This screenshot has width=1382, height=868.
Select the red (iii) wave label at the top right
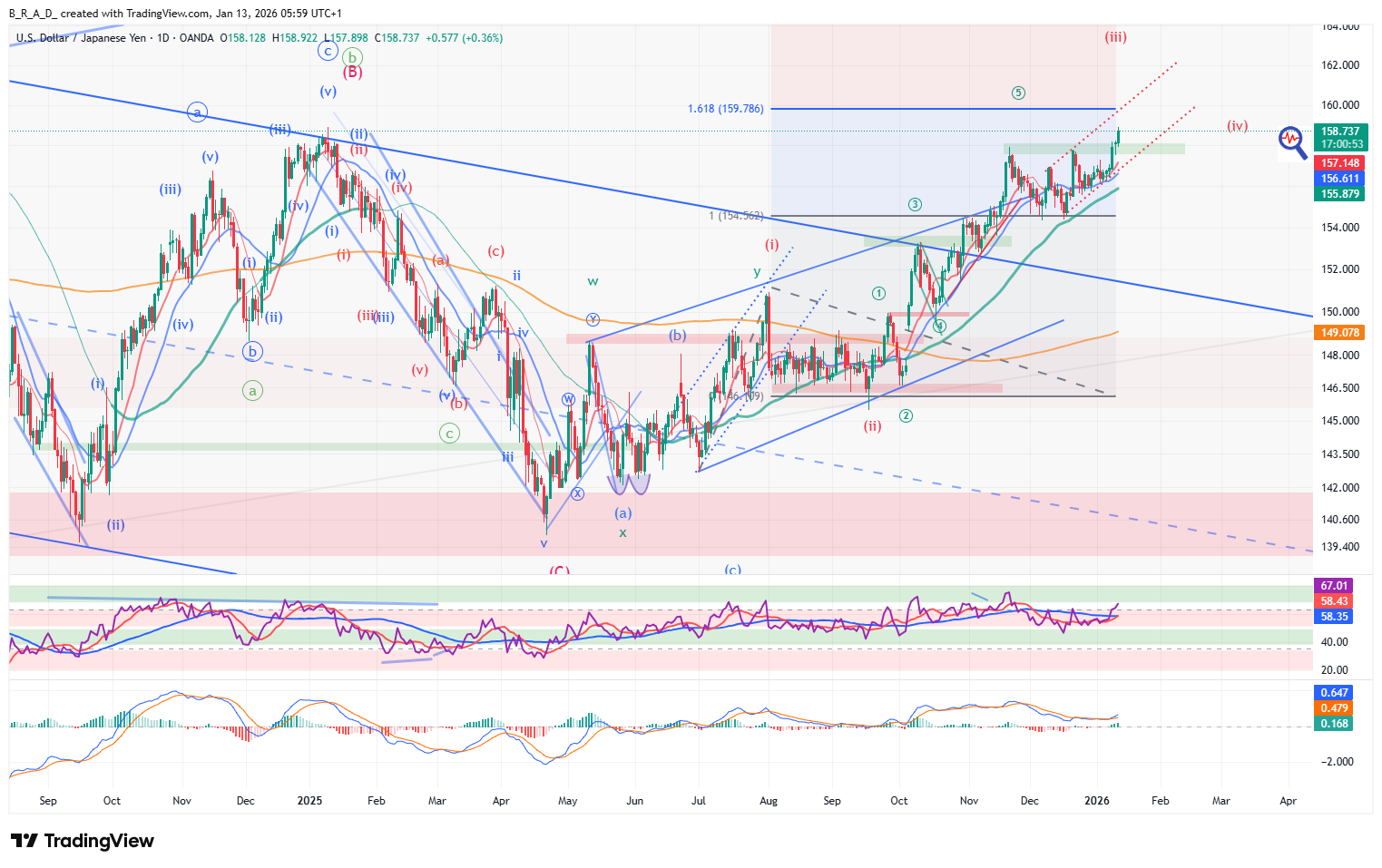1115,37
